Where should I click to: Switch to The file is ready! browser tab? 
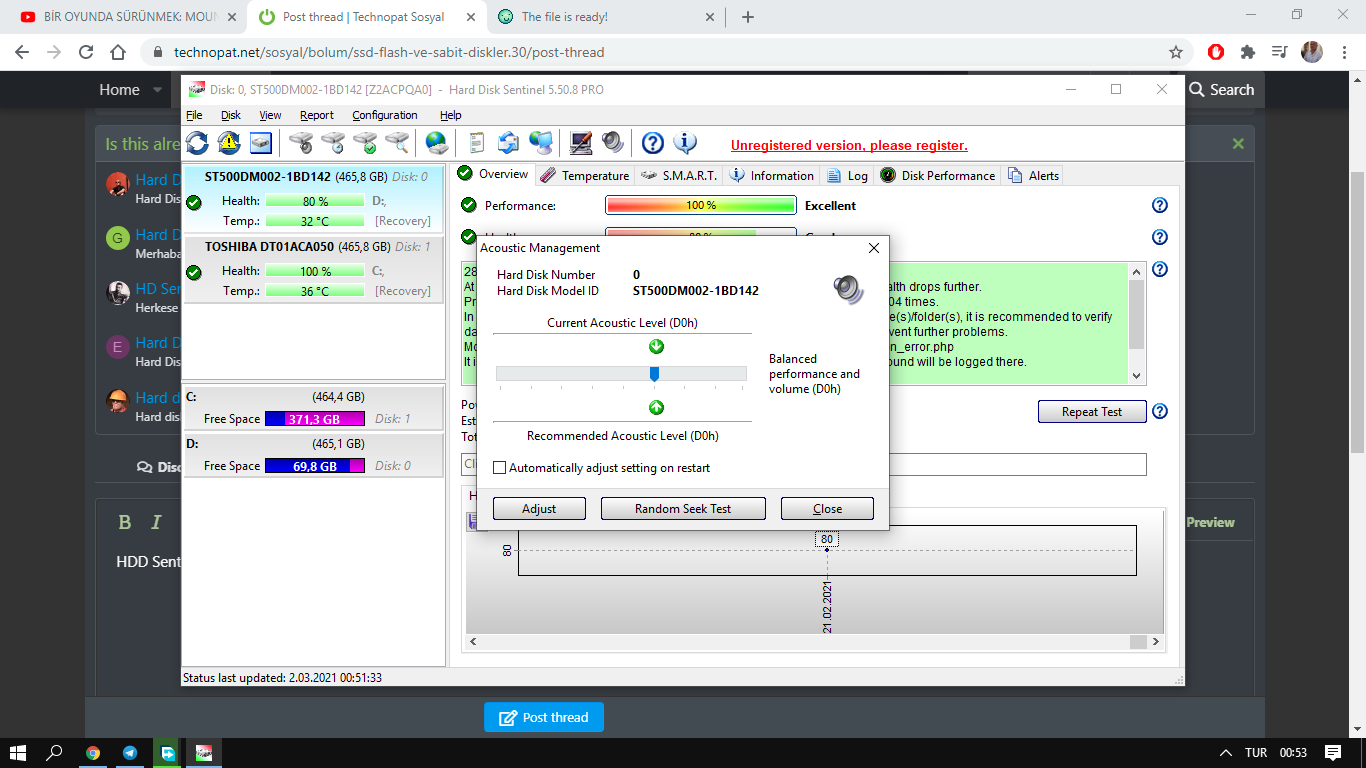[x=604, y=17]
